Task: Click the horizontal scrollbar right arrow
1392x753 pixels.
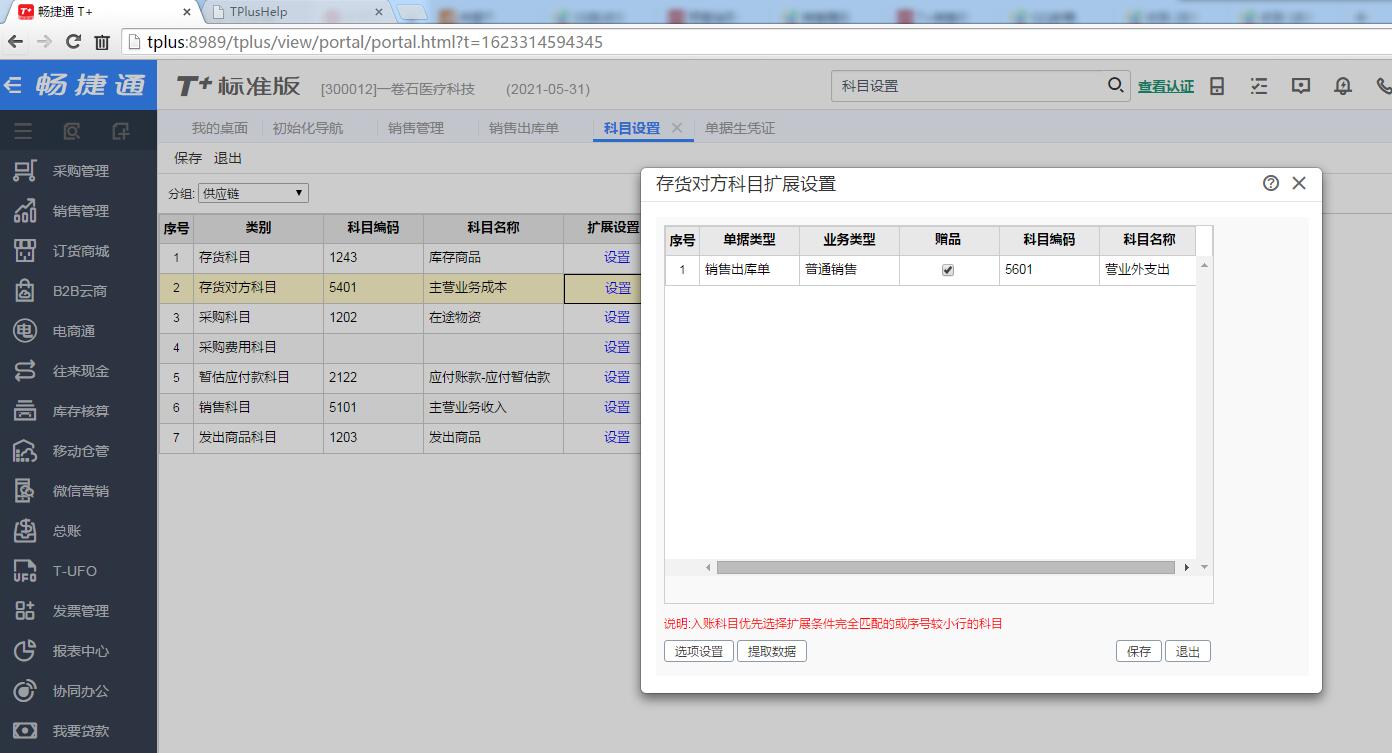Action: (x=1187, y=567)
